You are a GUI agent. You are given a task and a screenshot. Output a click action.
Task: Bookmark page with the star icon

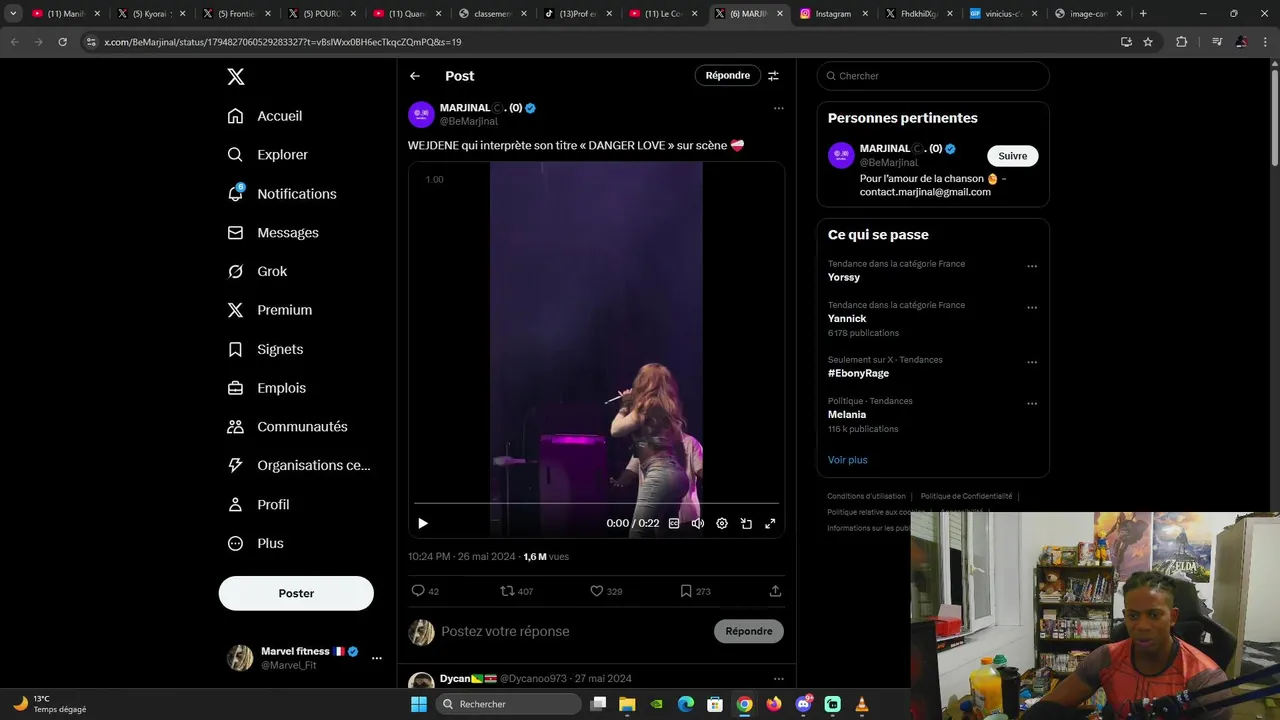1148,42
